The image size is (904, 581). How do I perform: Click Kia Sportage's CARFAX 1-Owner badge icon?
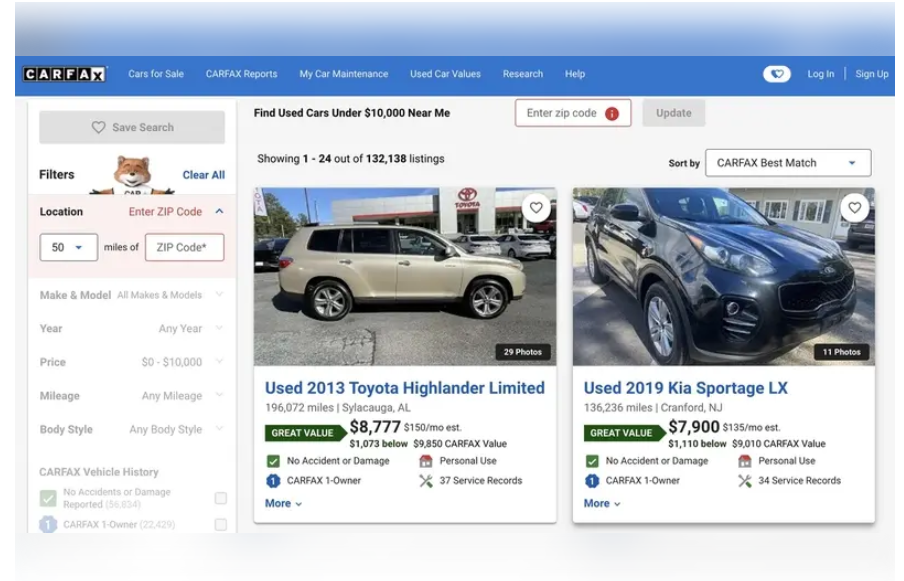tap(592, 481)
